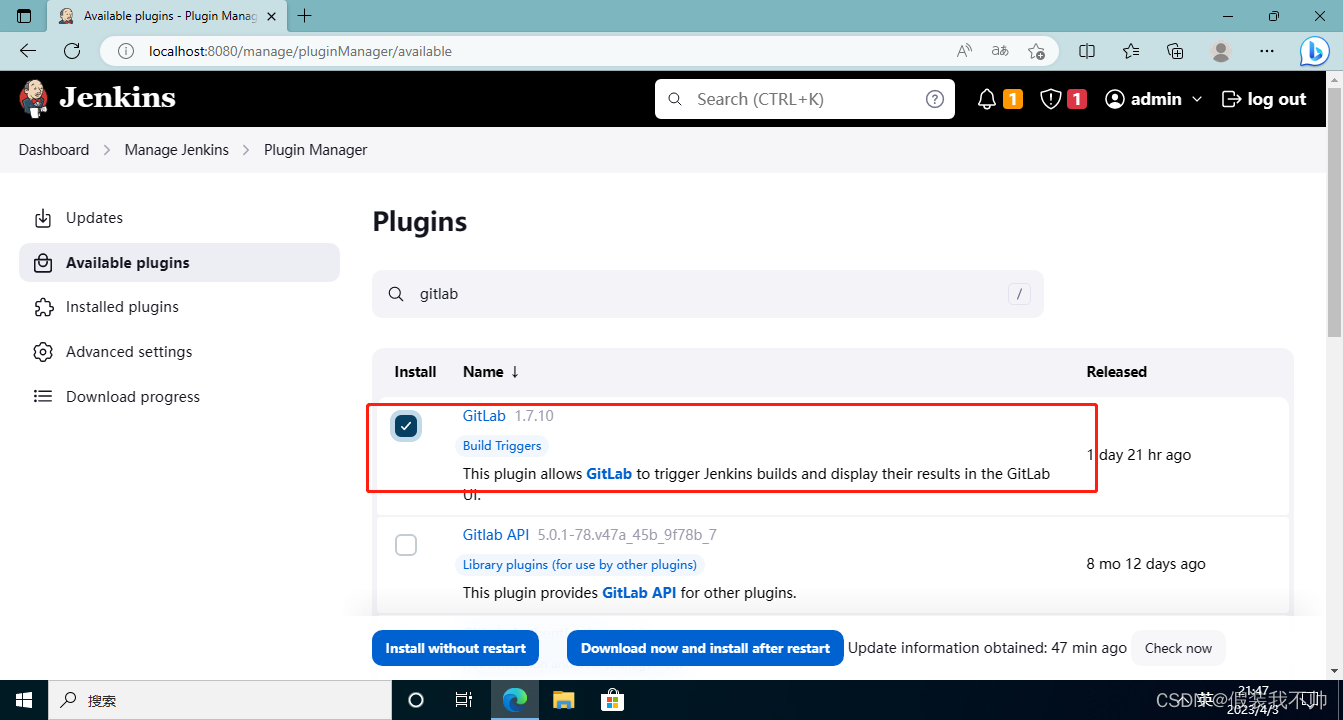Open Microsoft Store from the taskbar
This screenshot has height=720, width=1343.
[x=613, y=700]
